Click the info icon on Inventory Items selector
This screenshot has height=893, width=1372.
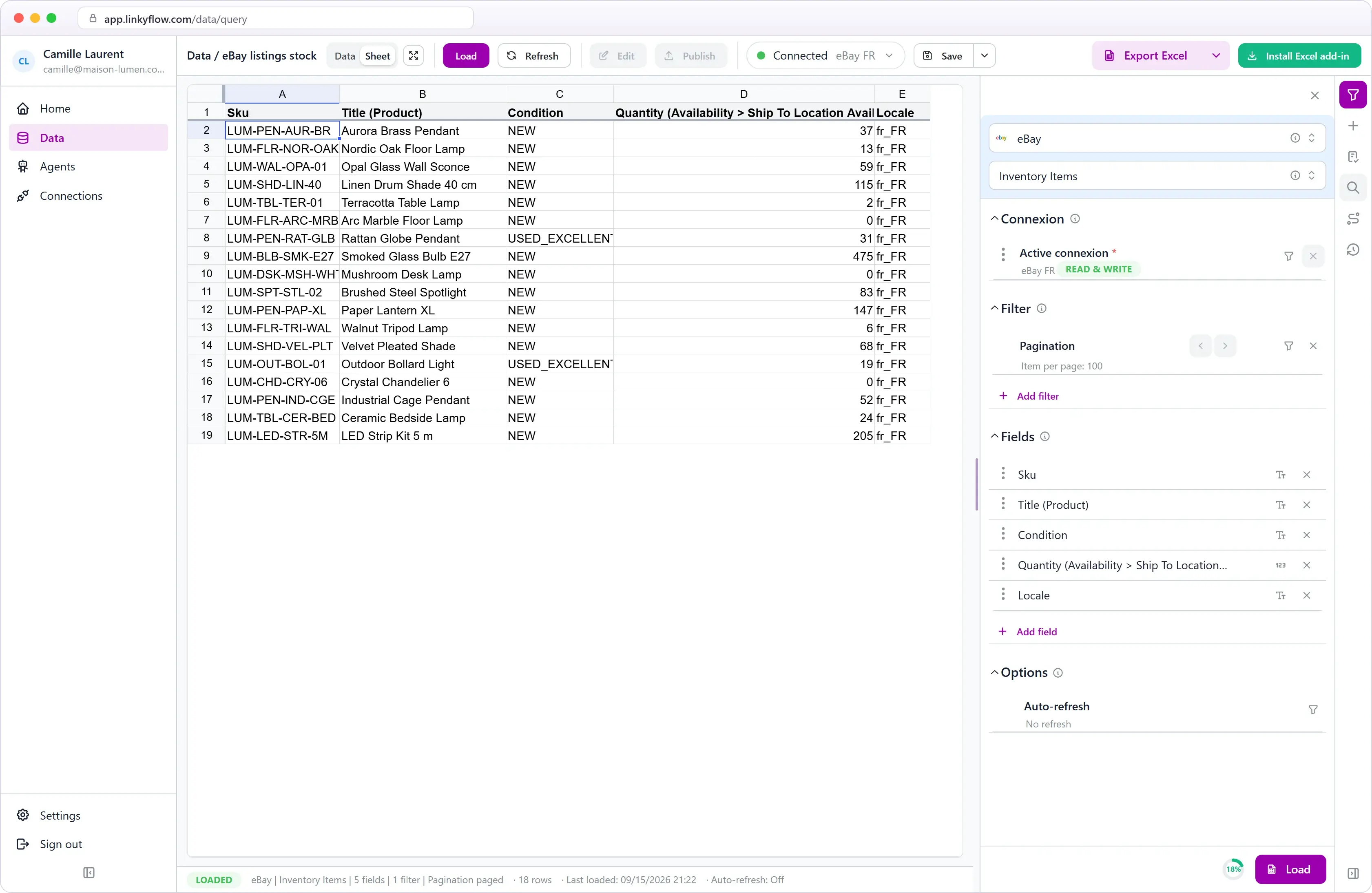pos(1295,176)
